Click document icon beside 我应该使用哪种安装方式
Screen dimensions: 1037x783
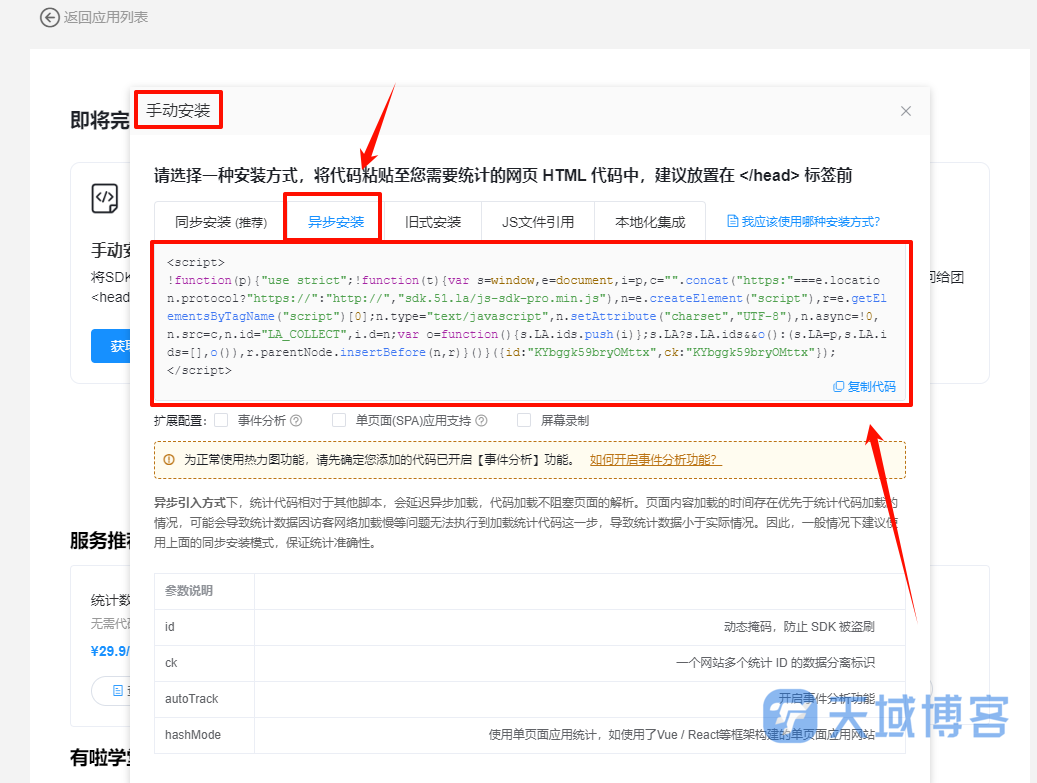coord(732,221)
